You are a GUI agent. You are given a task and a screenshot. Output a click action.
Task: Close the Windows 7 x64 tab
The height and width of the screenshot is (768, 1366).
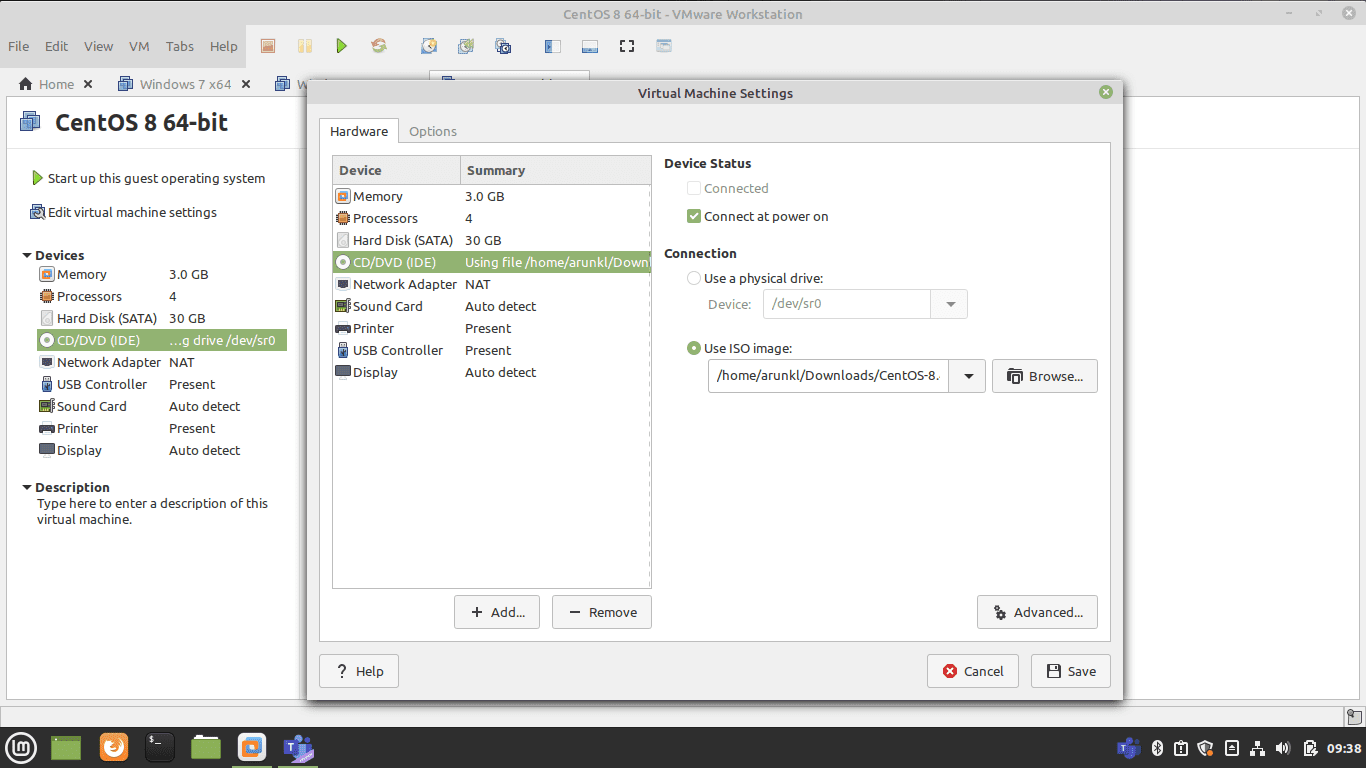click(x=246, y=84)
